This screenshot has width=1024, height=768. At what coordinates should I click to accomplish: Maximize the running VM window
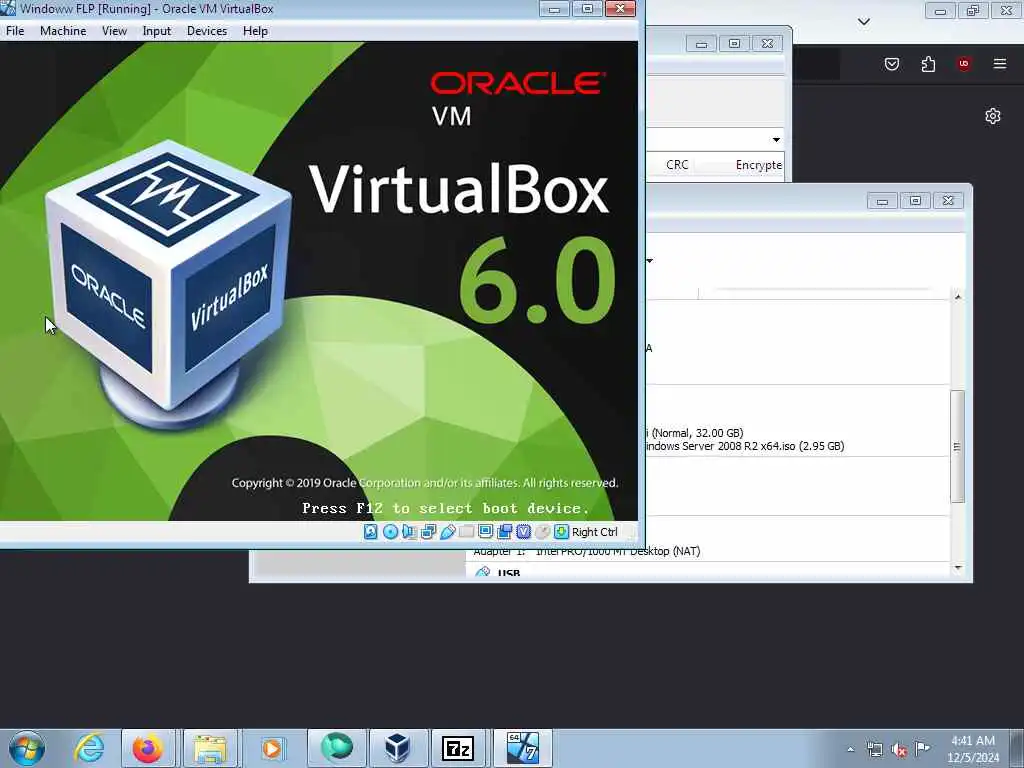coord(587,8)
